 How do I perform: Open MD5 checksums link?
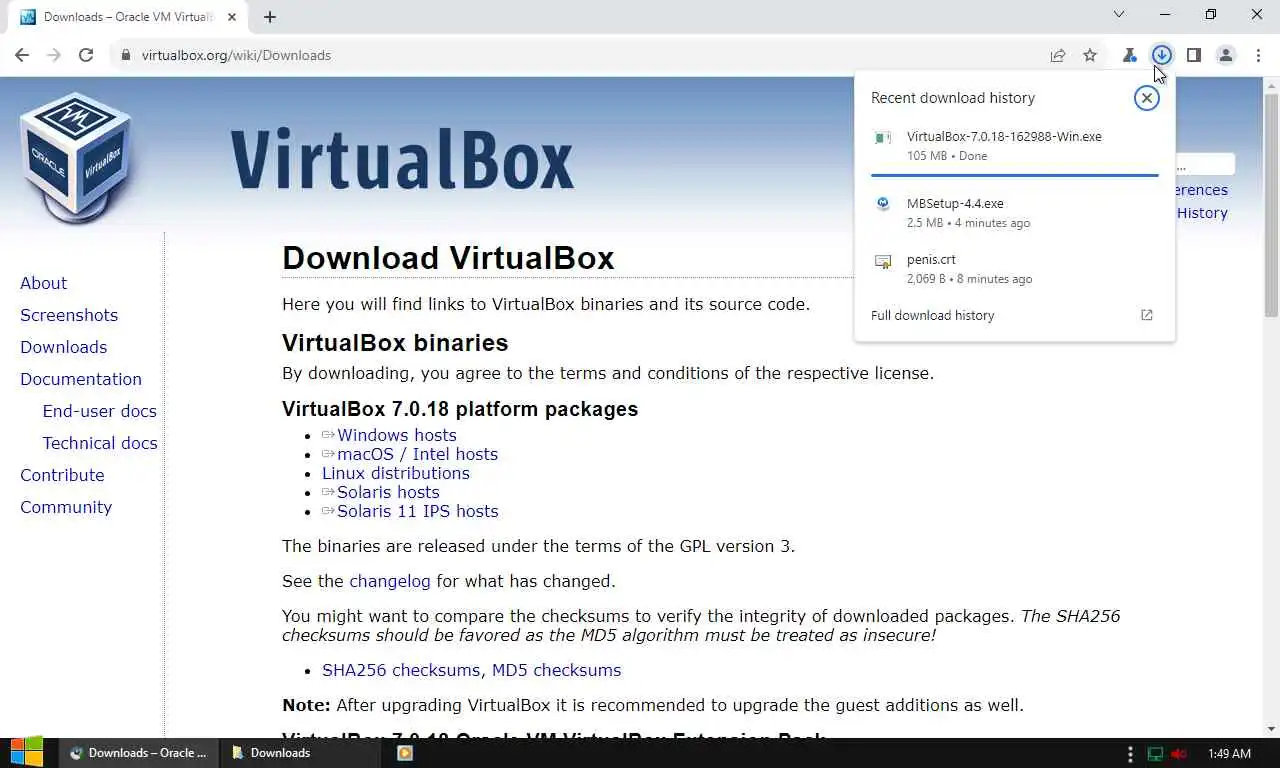tap(556, 670)
